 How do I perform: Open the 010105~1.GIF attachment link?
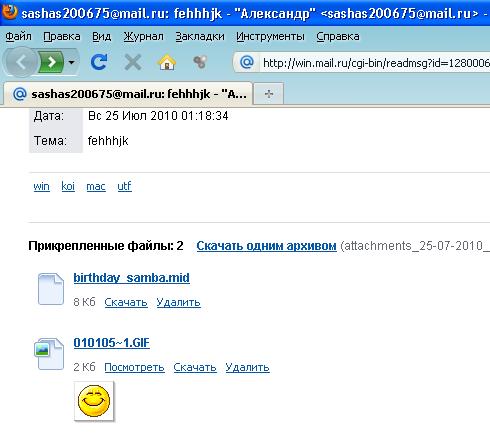coord(112,343)
